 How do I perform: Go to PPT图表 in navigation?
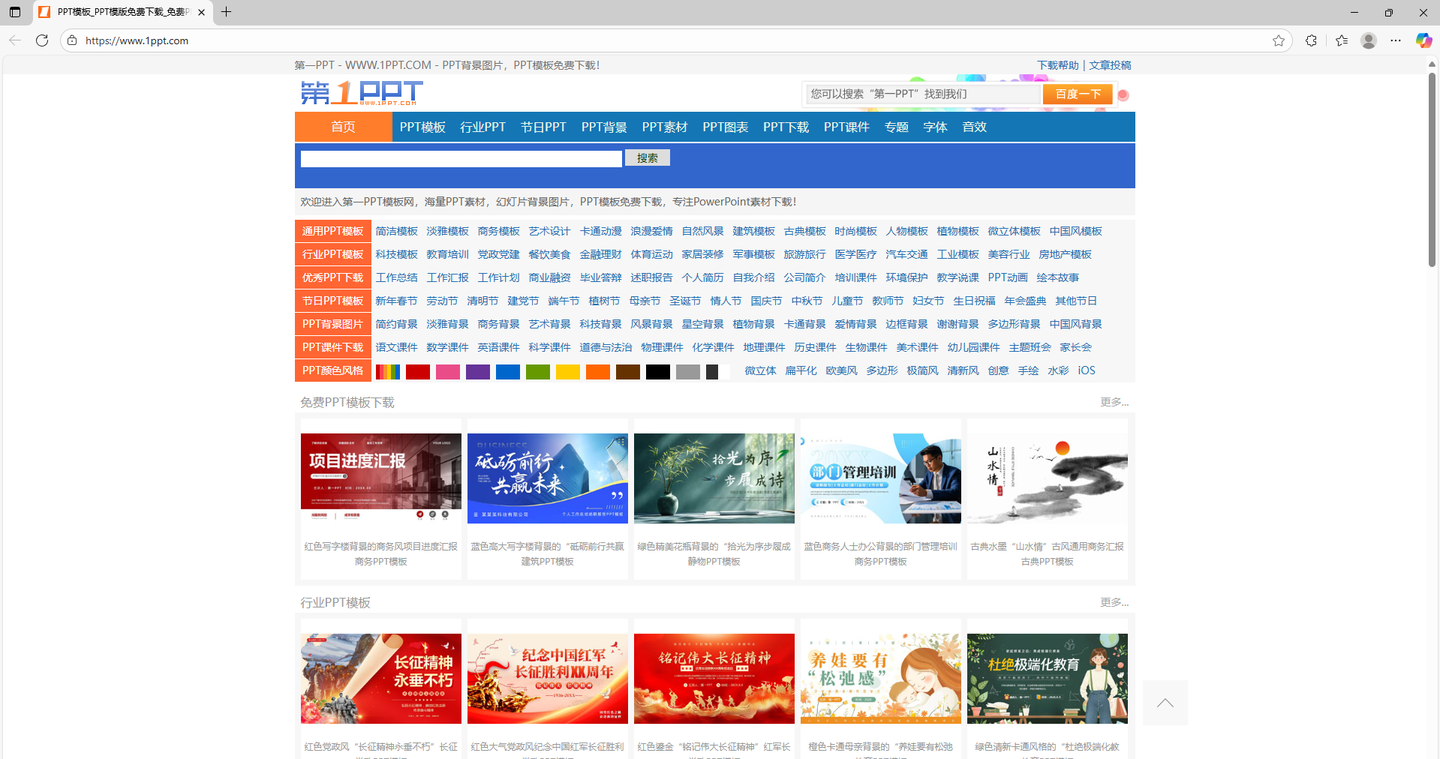click(726, 127)
